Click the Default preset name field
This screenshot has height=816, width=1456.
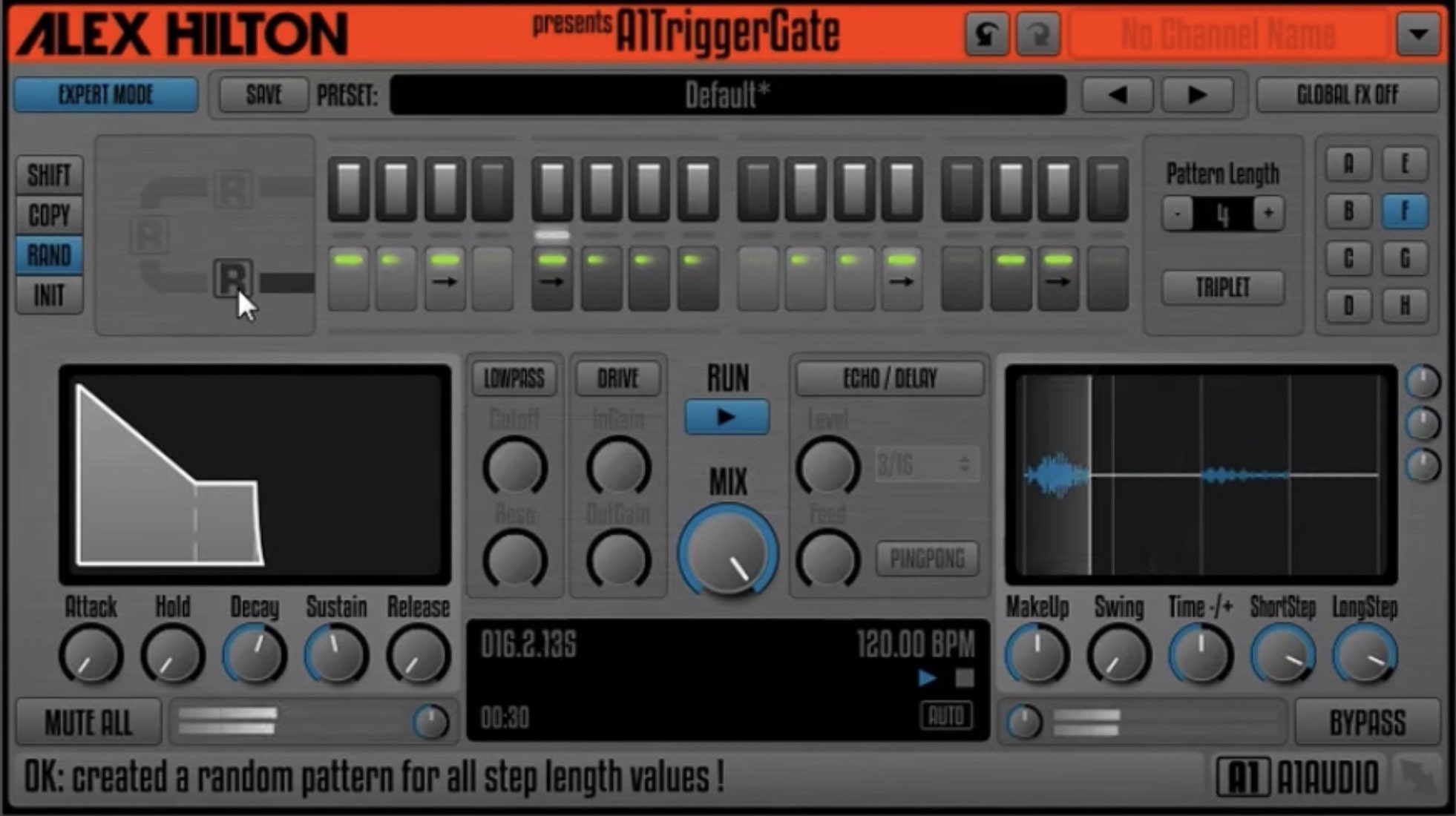[x=726, y=94]
